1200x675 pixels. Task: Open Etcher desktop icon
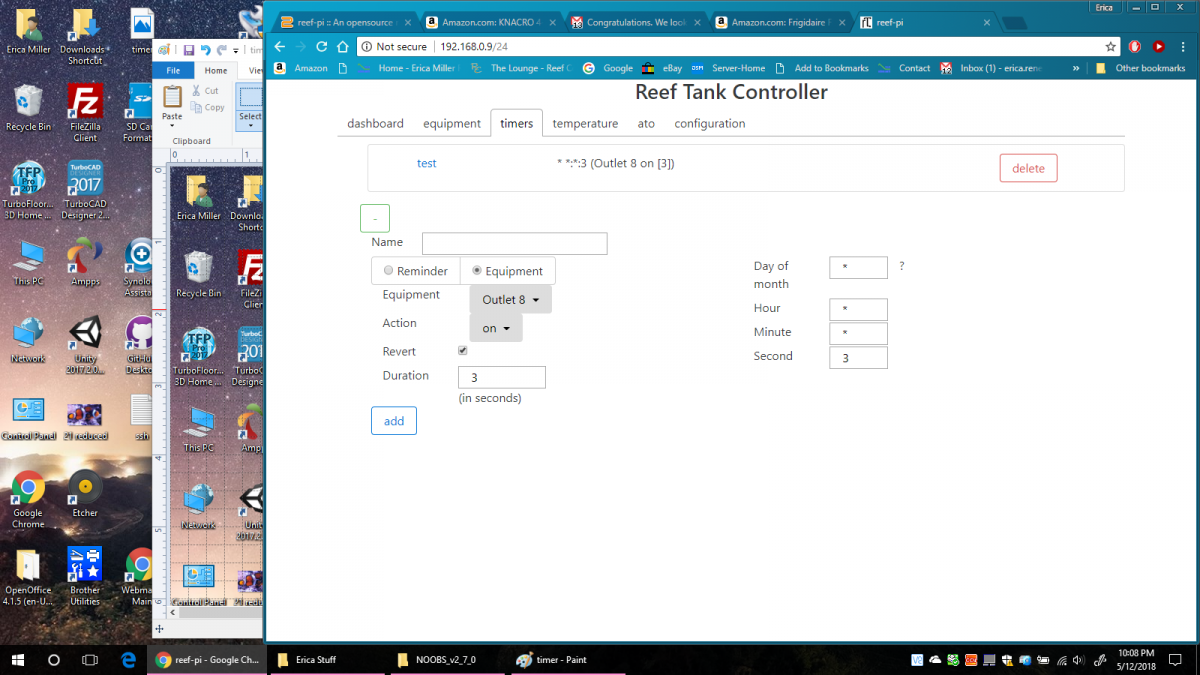tap(85, 494)
